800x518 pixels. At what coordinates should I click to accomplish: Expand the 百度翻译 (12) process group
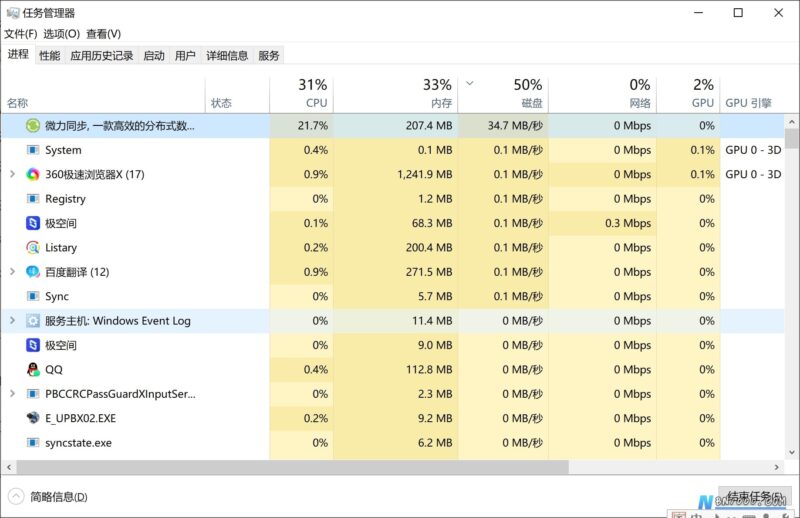click(x=13, y=272)
